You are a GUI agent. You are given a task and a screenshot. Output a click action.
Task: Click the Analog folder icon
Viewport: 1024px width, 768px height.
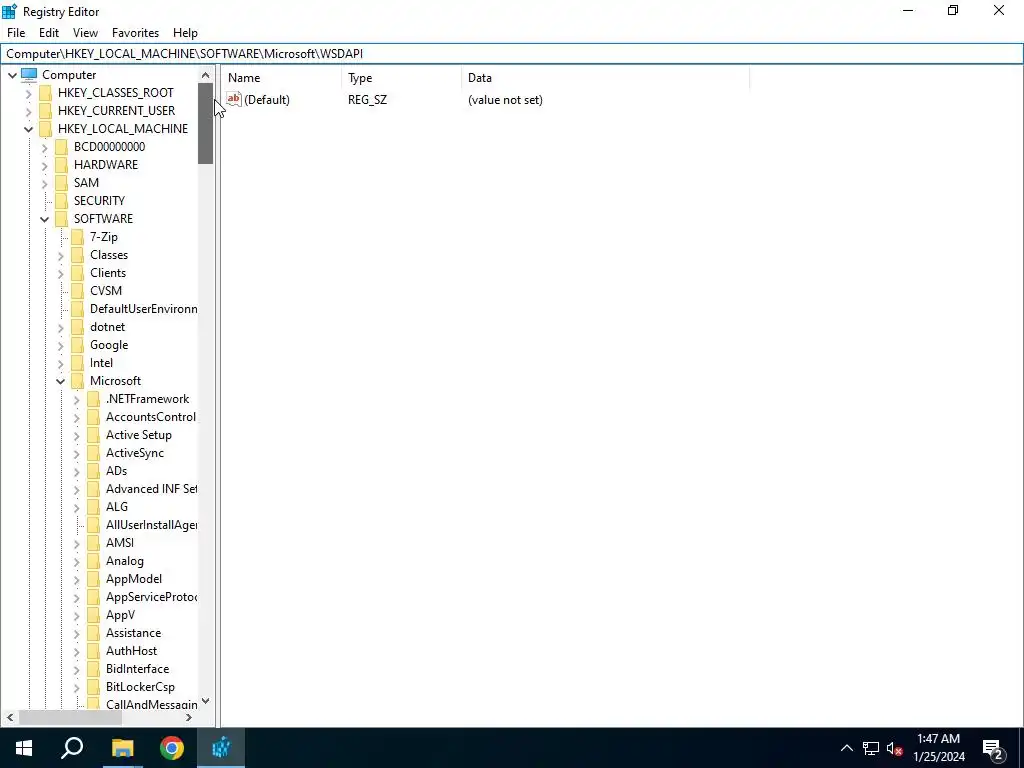(93, 561)
